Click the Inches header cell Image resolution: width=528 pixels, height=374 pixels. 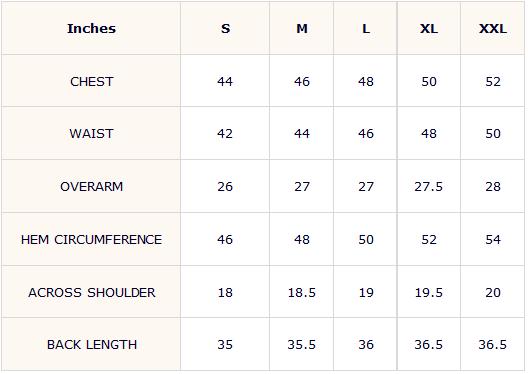click(x=91, y=29)
